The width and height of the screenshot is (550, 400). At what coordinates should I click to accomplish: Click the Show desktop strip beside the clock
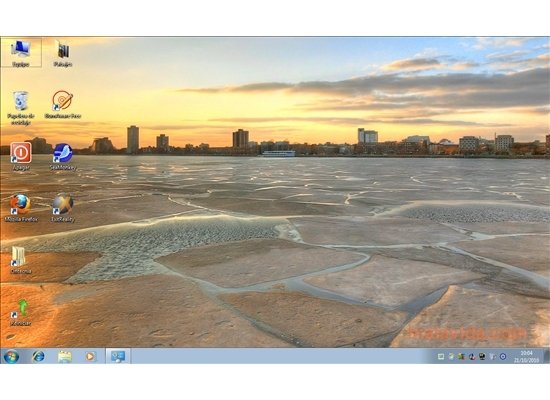pos(546,356)
